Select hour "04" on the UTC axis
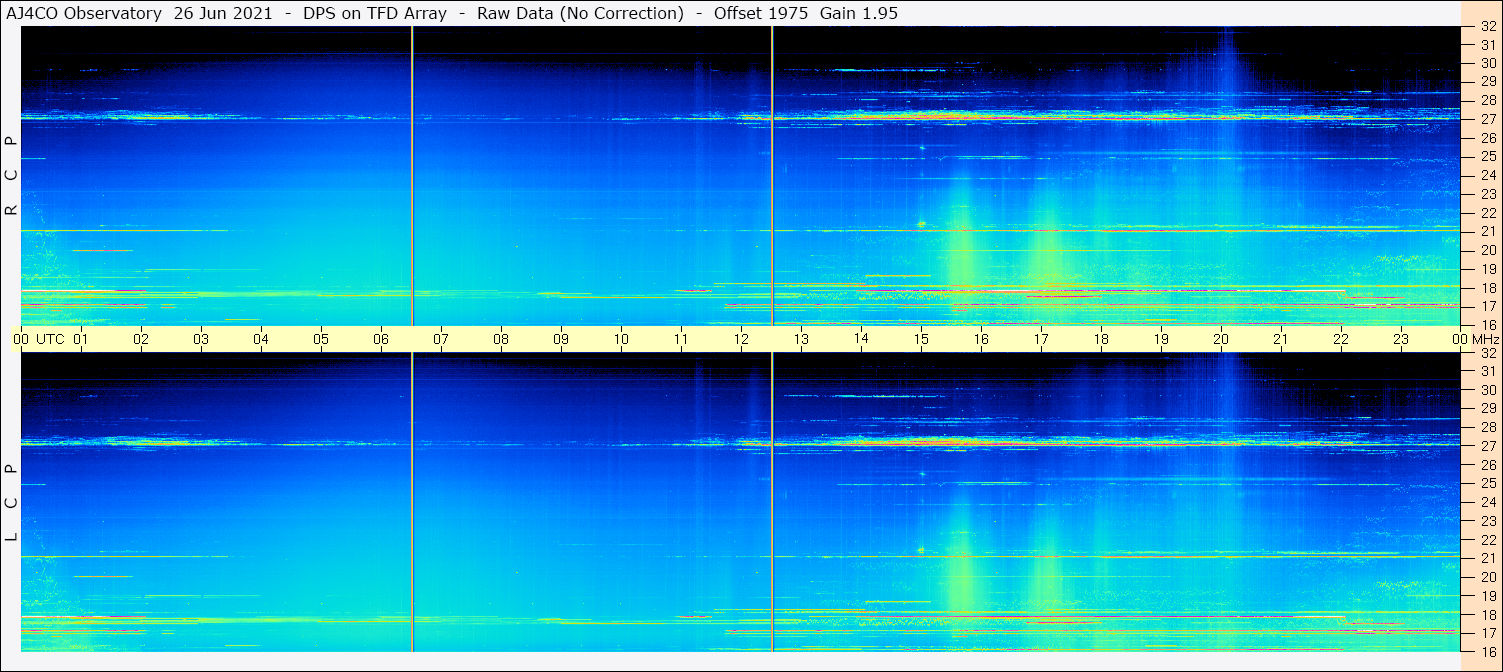Viewport: 1503px width, 672px height. [261, 339]
